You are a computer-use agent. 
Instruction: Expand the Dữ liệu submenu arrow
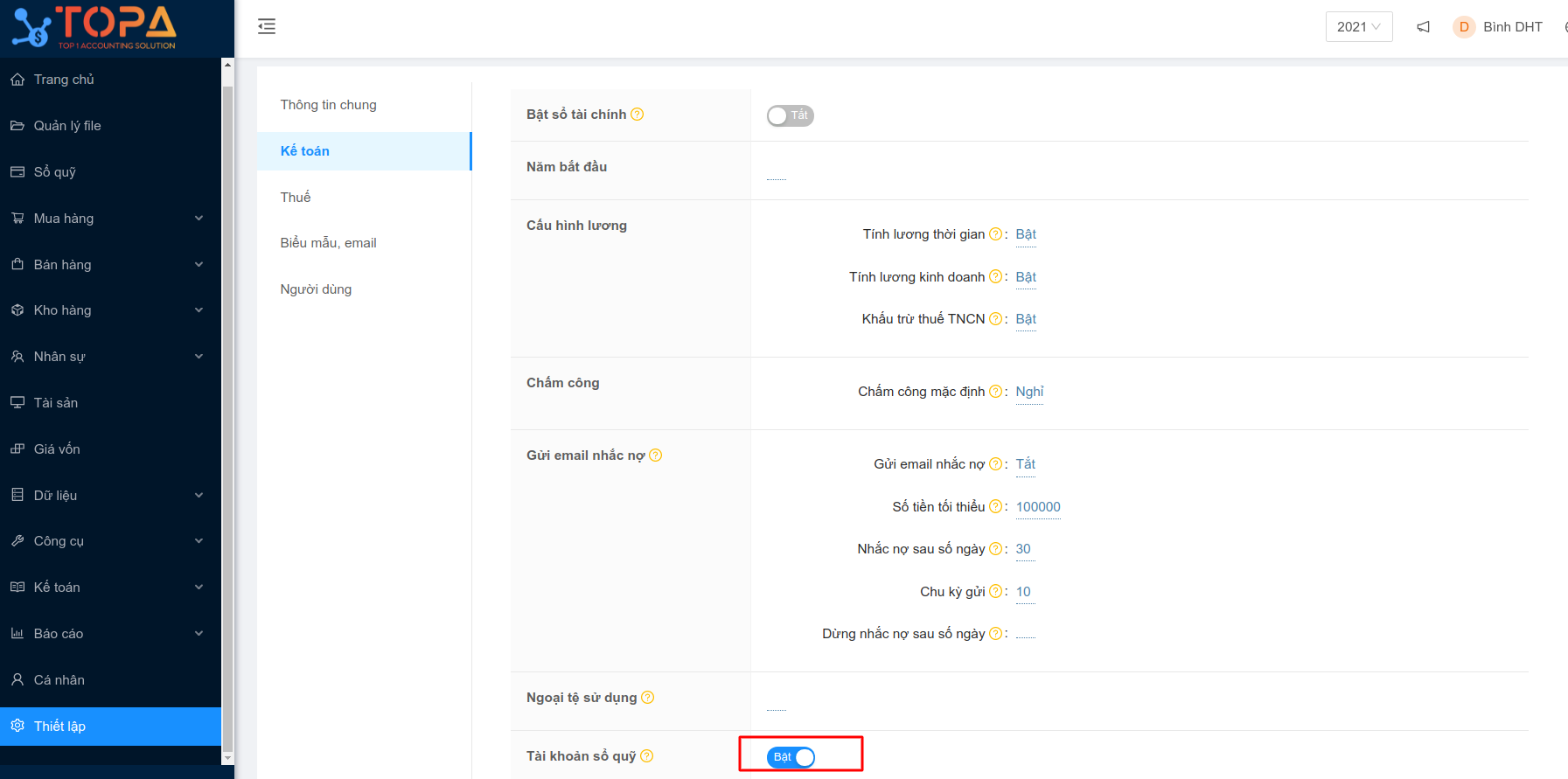(x=199, y=495)
